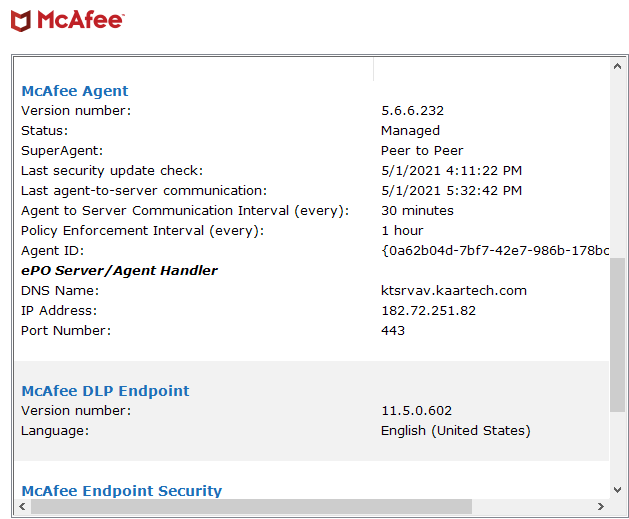Viewport: 629px width, 519px height.
Task: Click the IP address 182.72.251.82
Action: [x=428, y=310]
